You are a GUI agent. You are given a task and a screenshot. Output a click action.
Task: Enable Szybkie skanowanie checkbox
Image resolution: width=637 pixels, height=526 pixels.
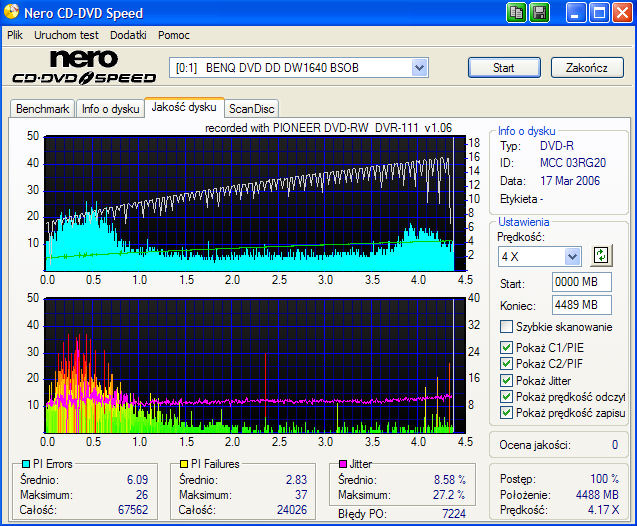[x=506, y=327]
